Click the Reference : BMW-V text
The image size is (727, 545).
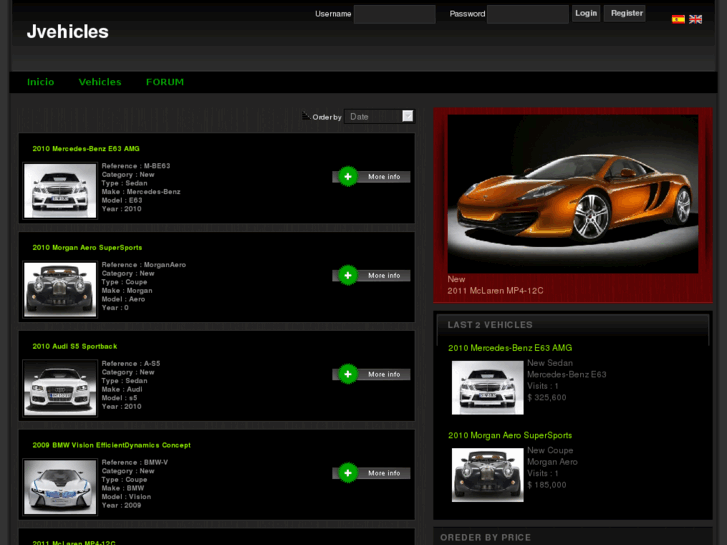135,462
